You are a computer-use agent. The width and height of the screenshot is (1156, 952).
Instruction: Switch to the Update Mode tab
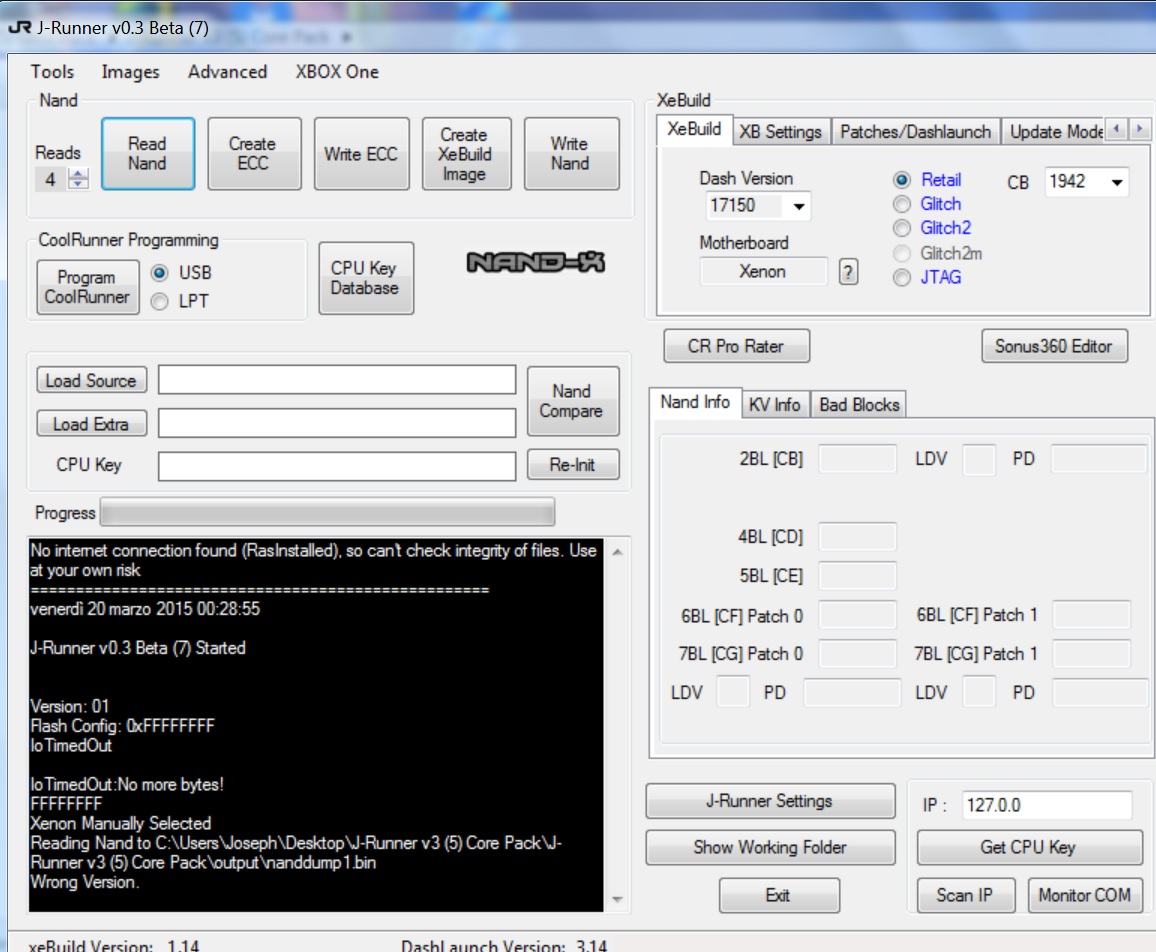1054,132
